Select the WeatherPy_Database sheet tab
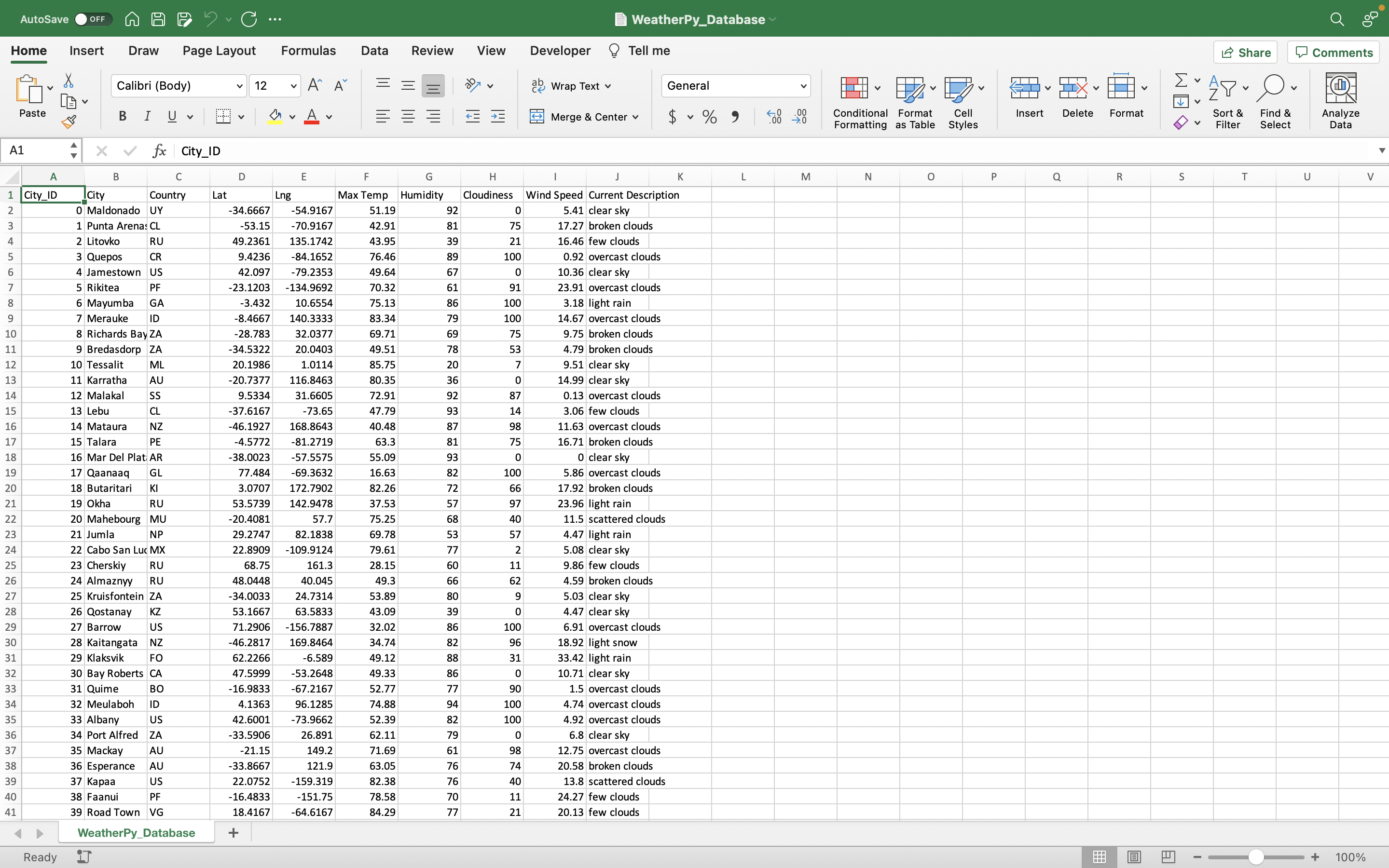The image size is (1389, 868). [136, 832]
